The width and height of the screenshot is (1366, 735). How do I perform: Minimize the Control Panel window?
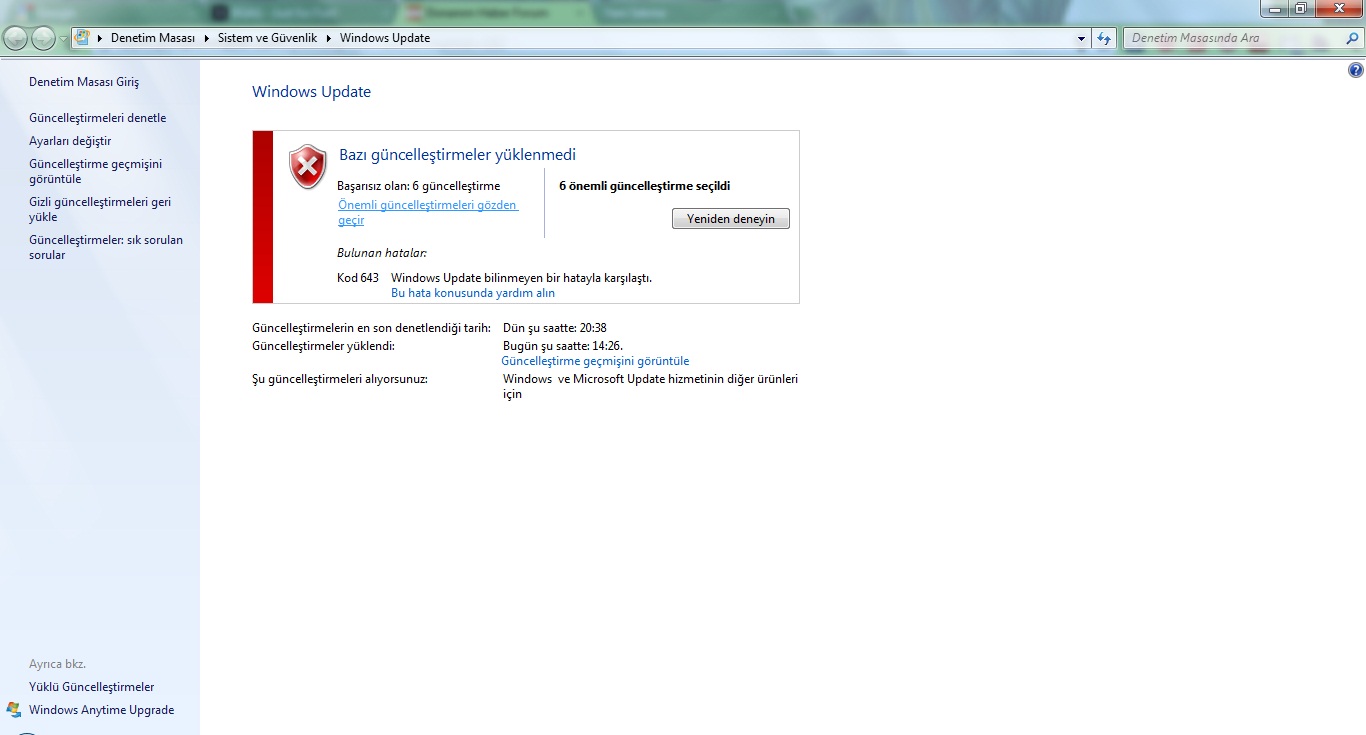pyautogui.click(x=1275, y=9)
